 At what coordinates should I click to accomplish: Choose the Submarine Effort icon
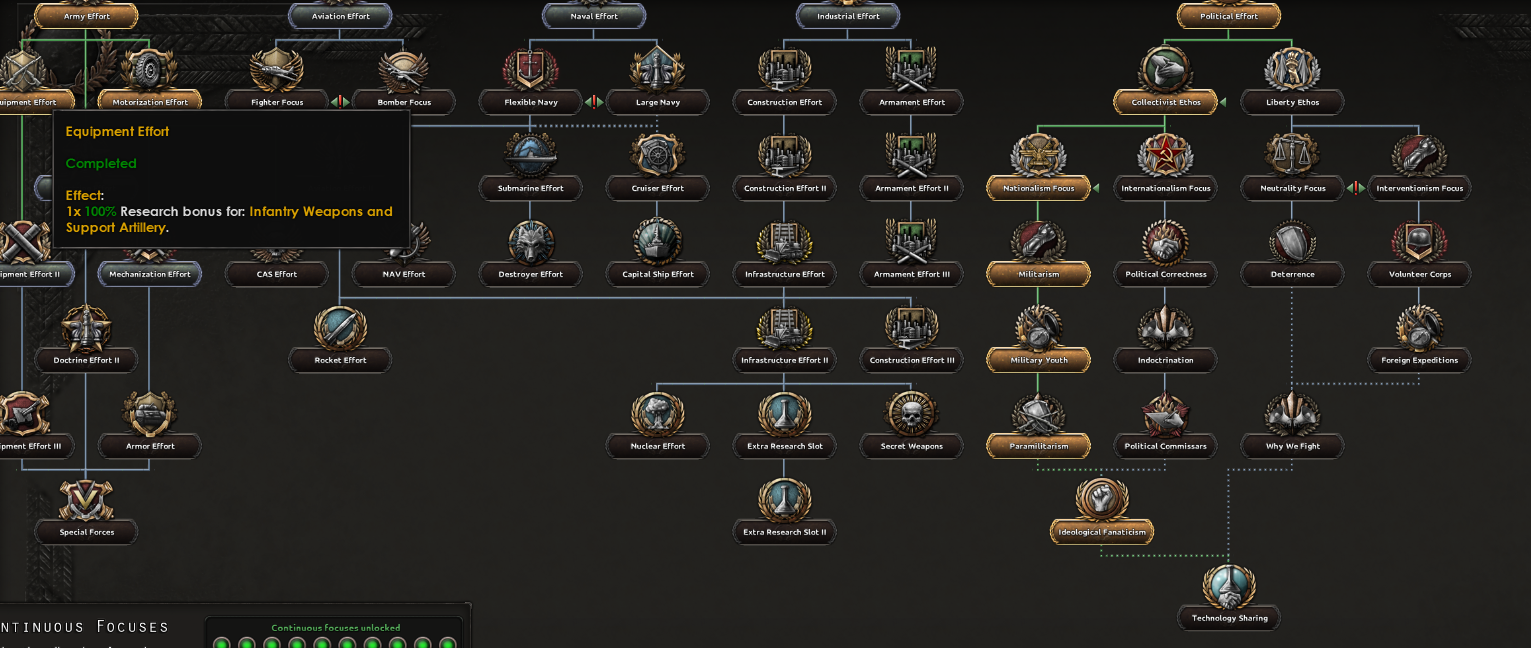(531, 157)
